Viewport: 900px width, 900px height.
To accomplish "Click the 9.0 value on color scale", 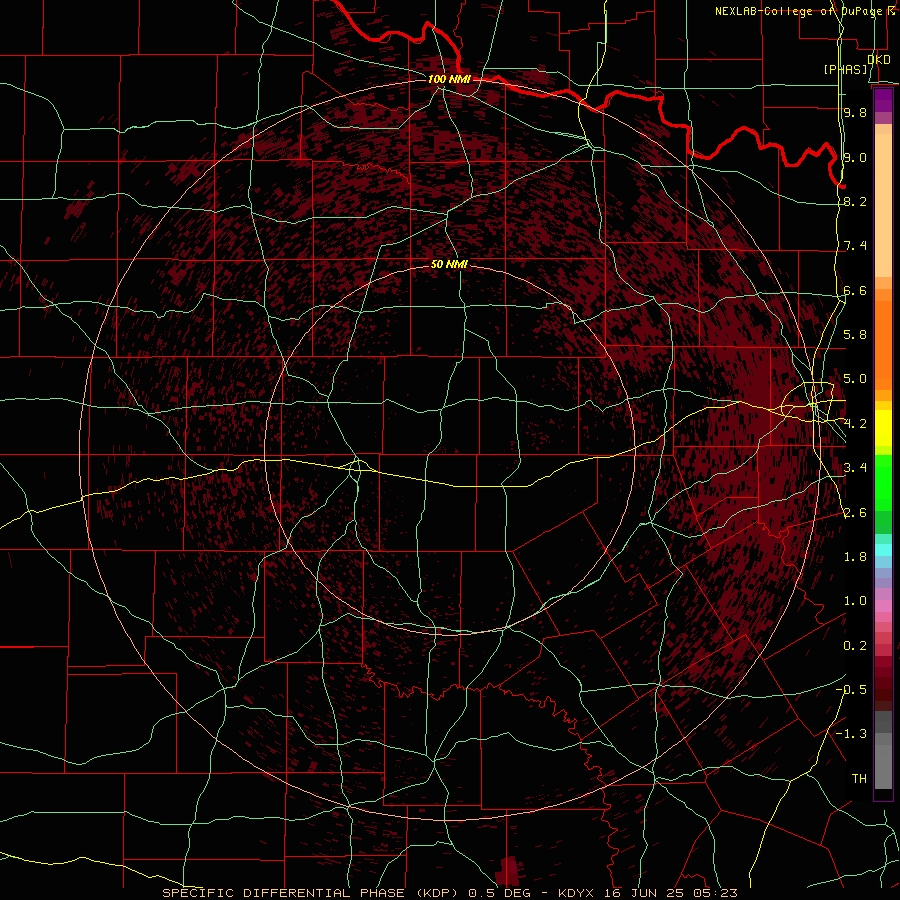I will (x=855, y=157).
